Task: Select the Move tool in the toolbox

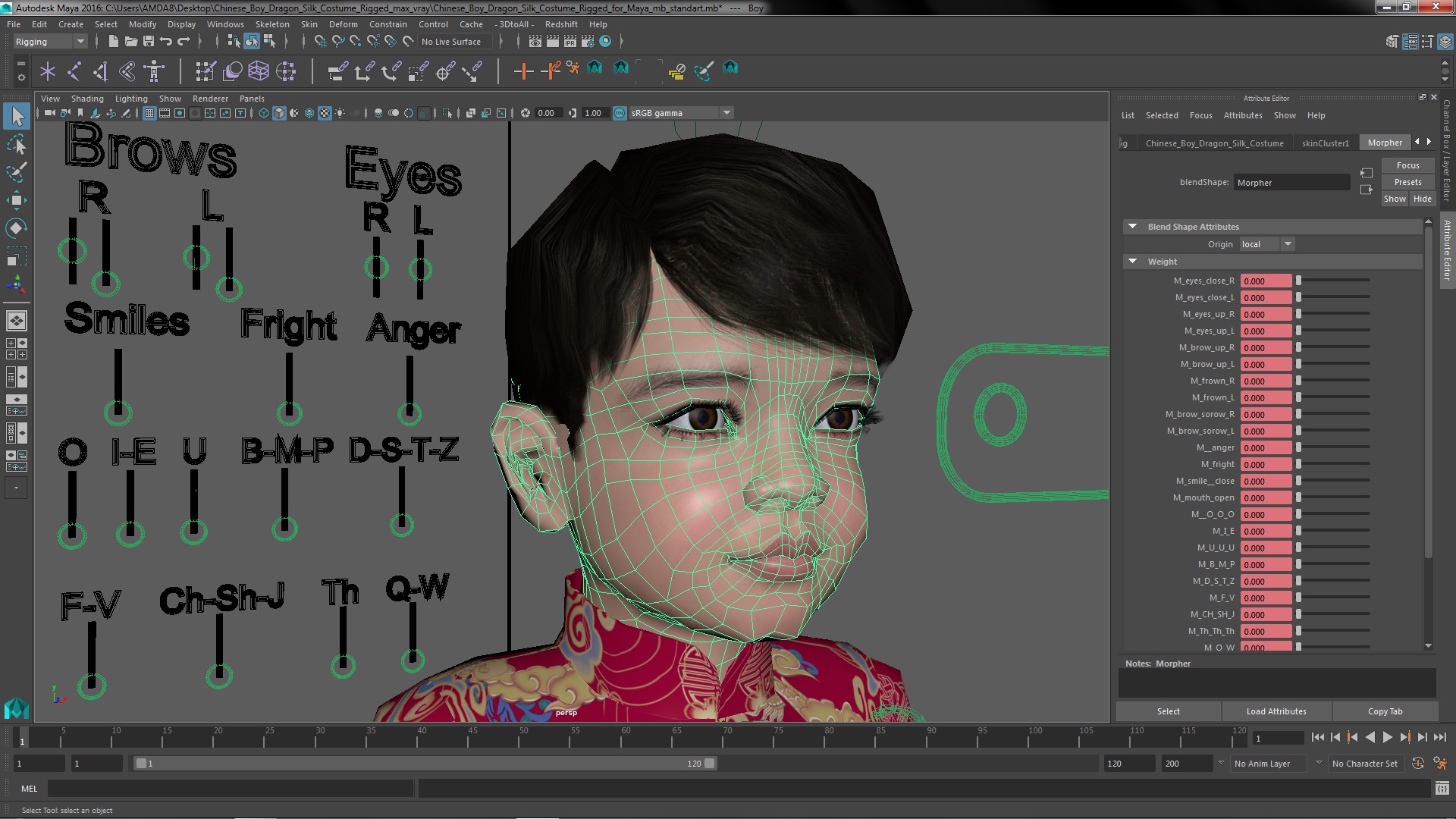Action: pyautogui.click(x=17, y=200)
